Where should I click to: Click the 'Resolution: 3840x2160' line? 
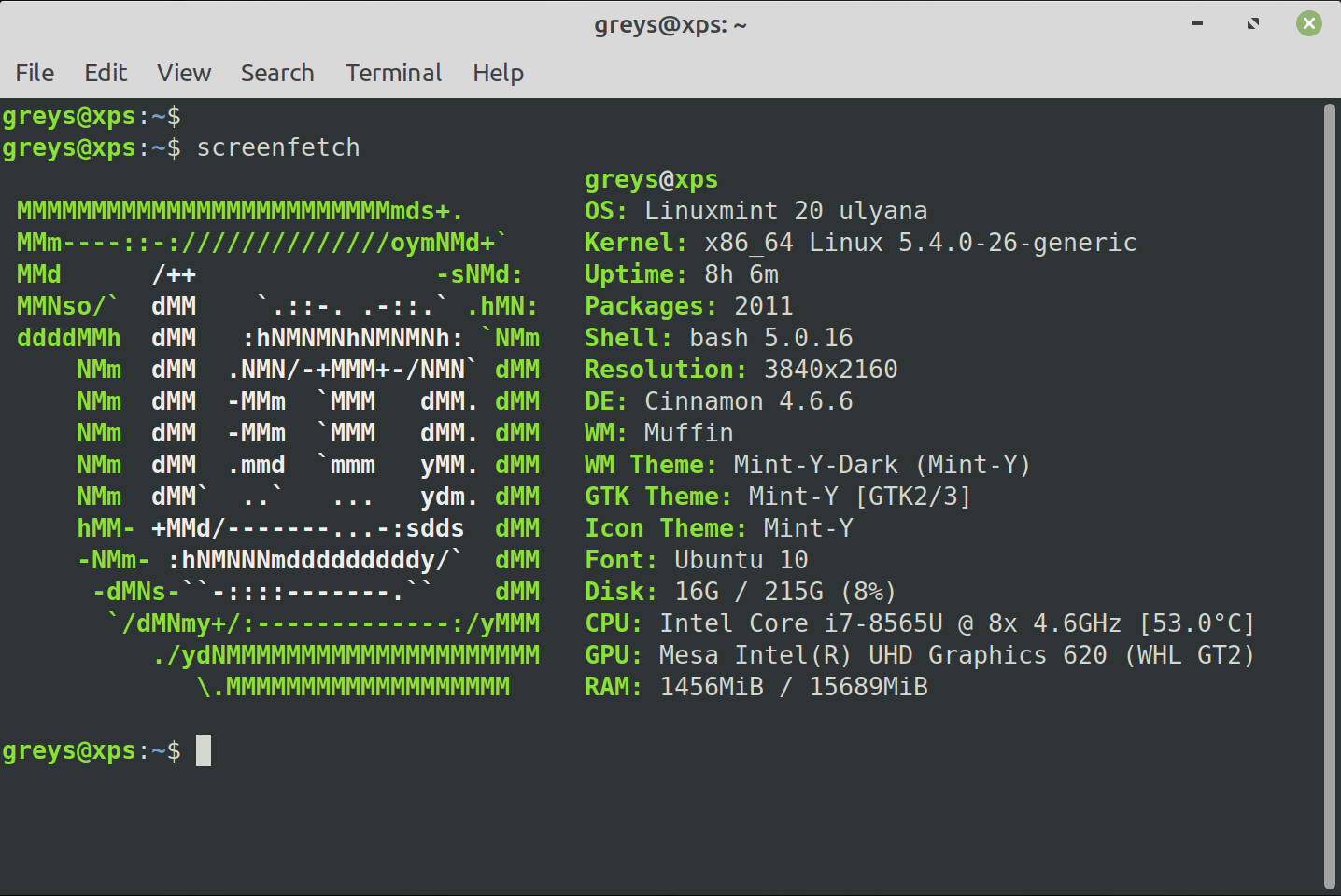pos(741,370)
